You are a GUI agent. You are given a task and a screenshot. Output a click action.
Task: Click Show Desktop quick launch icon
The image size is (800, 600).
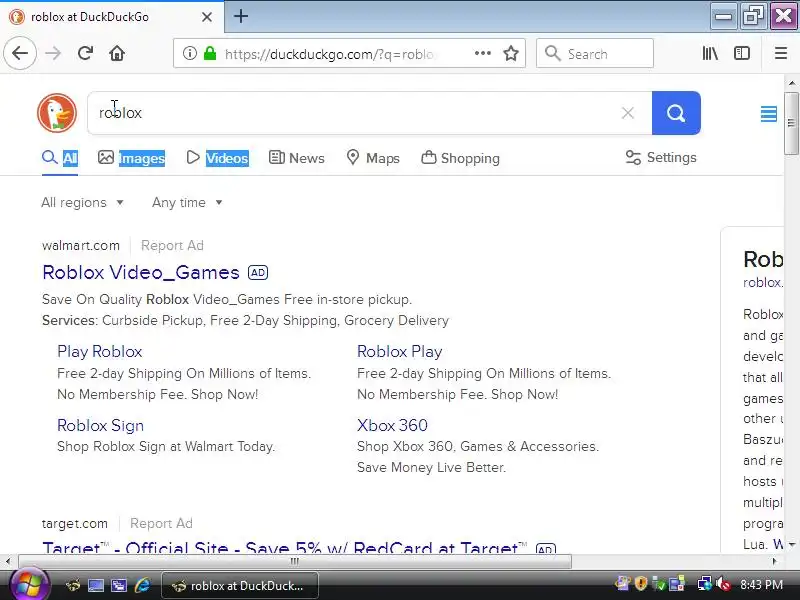(95, 585)
